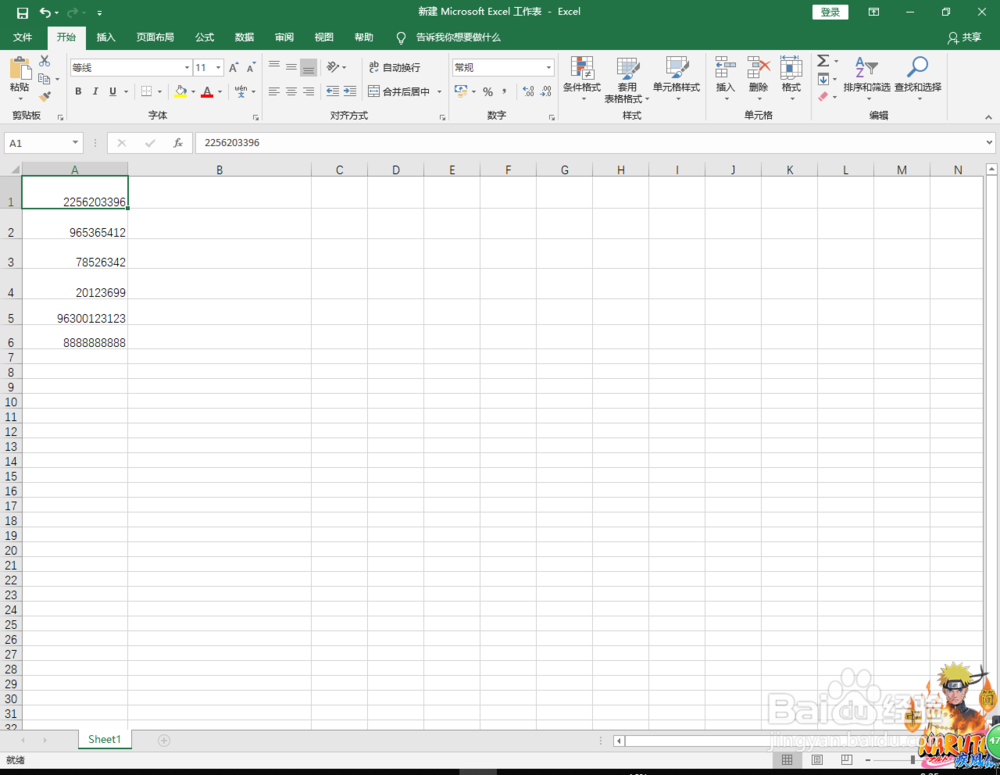Click the Copy icon in clipboard group
This screenshot has height=775, width=1000.
[x=44, y=79]
